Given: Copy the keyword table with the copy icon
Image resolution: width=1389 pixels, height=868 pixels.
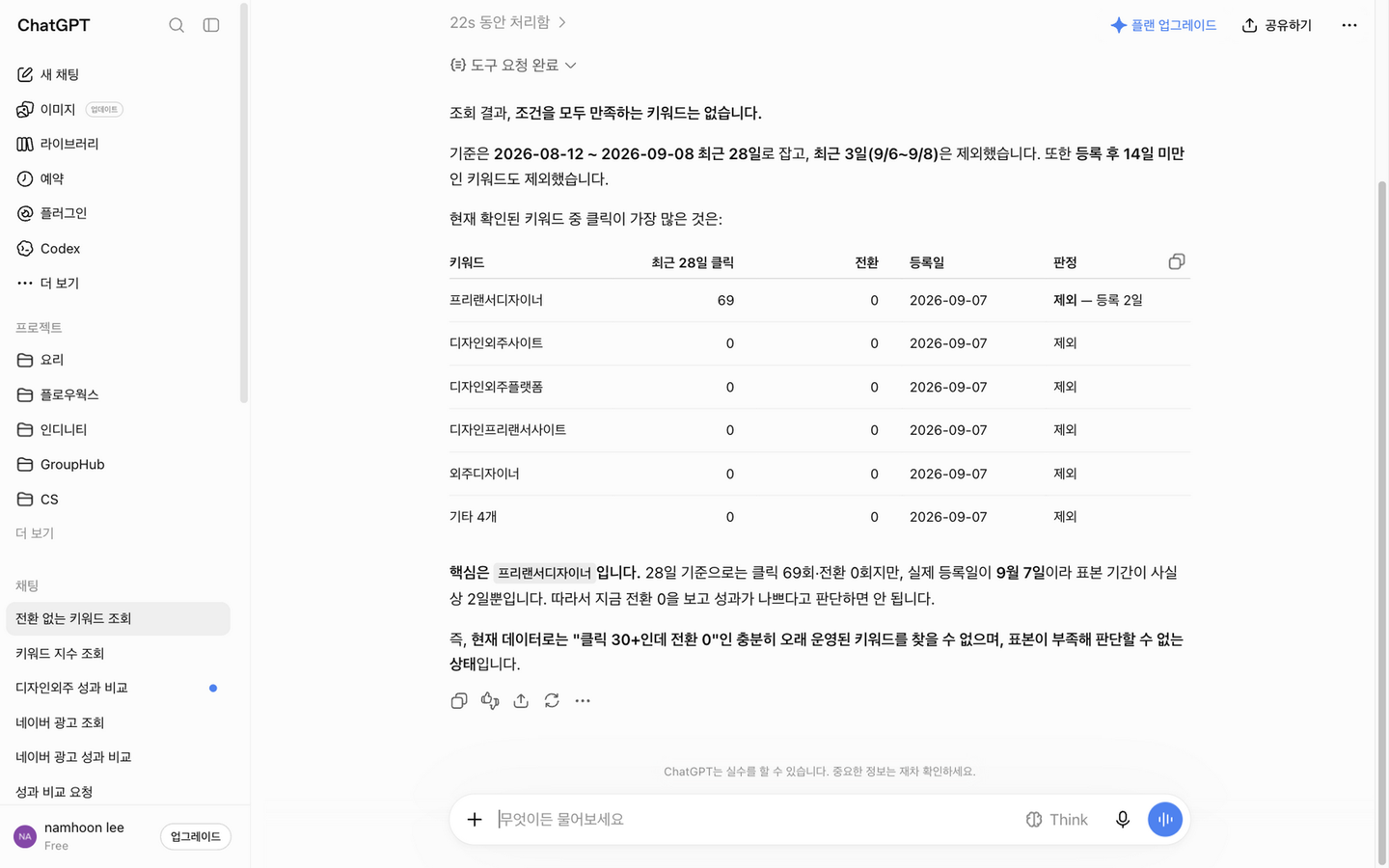Looking at the screenshot, I should point(1177,261).
